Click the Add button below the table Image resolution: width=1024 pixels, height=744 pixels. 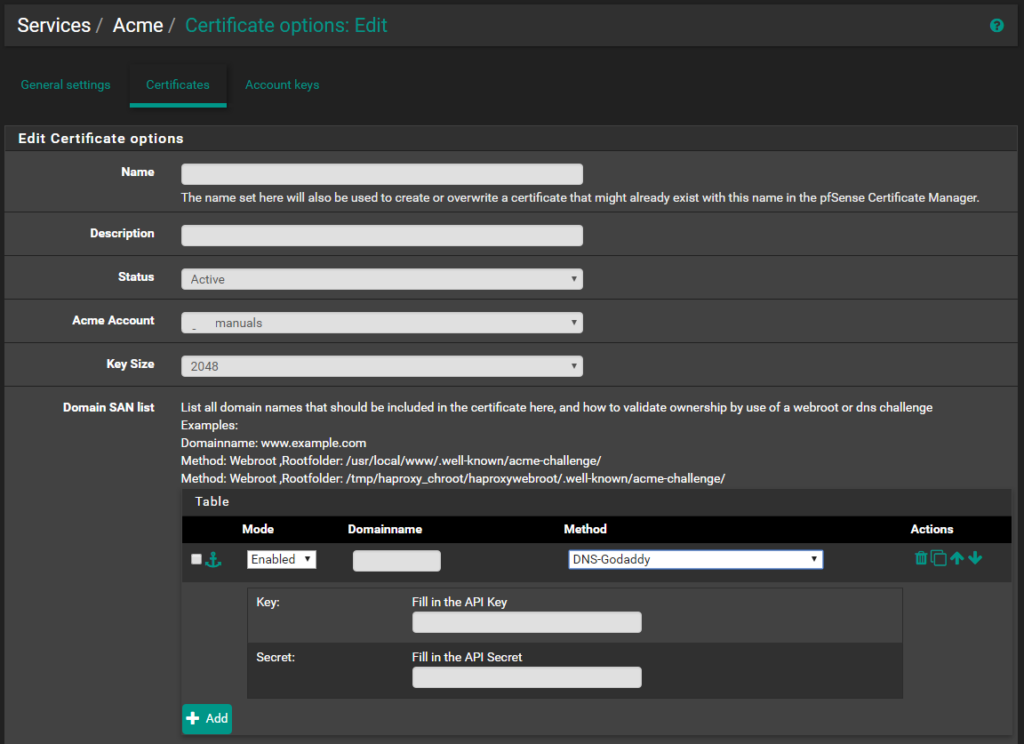207,718
